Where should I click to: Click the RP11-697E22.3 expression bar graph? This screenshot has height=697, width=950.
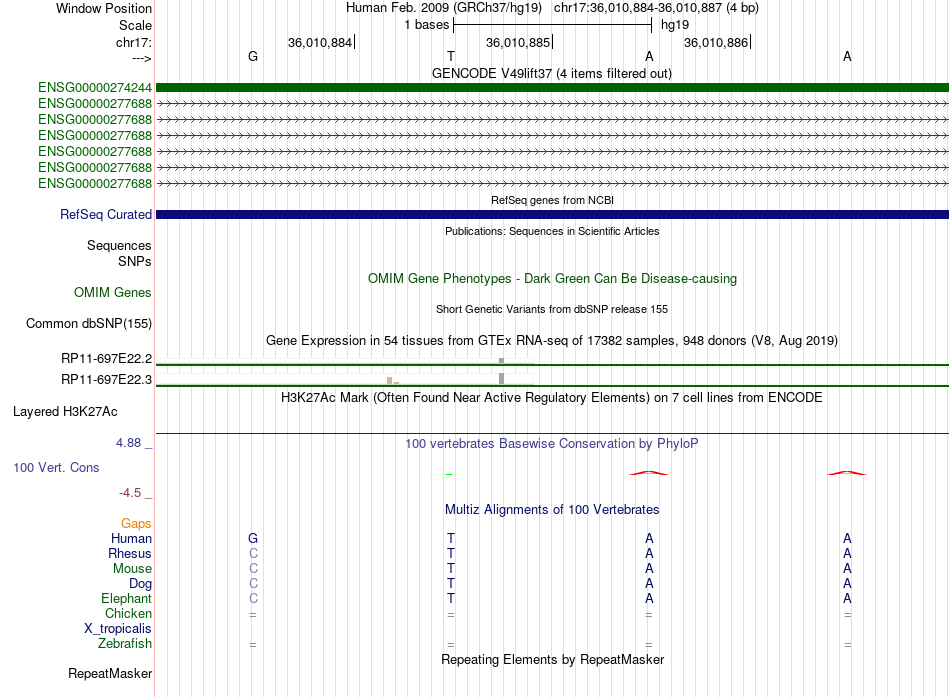pos(345,379)
